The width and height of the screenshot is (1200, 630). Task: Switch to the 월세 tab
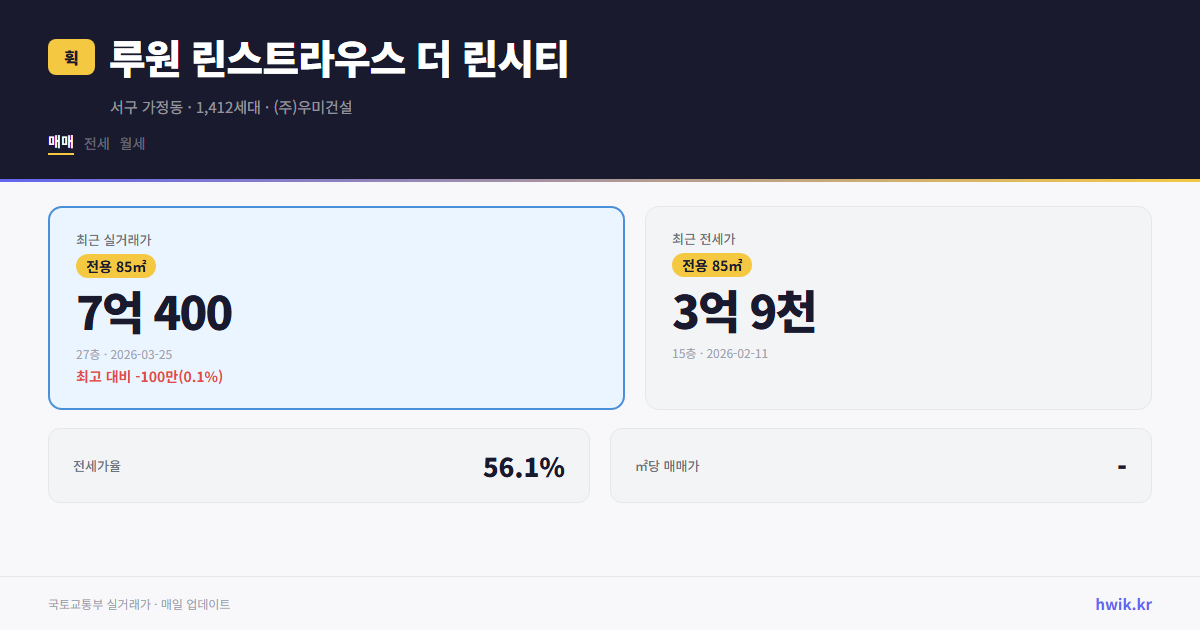pos(132,144)
